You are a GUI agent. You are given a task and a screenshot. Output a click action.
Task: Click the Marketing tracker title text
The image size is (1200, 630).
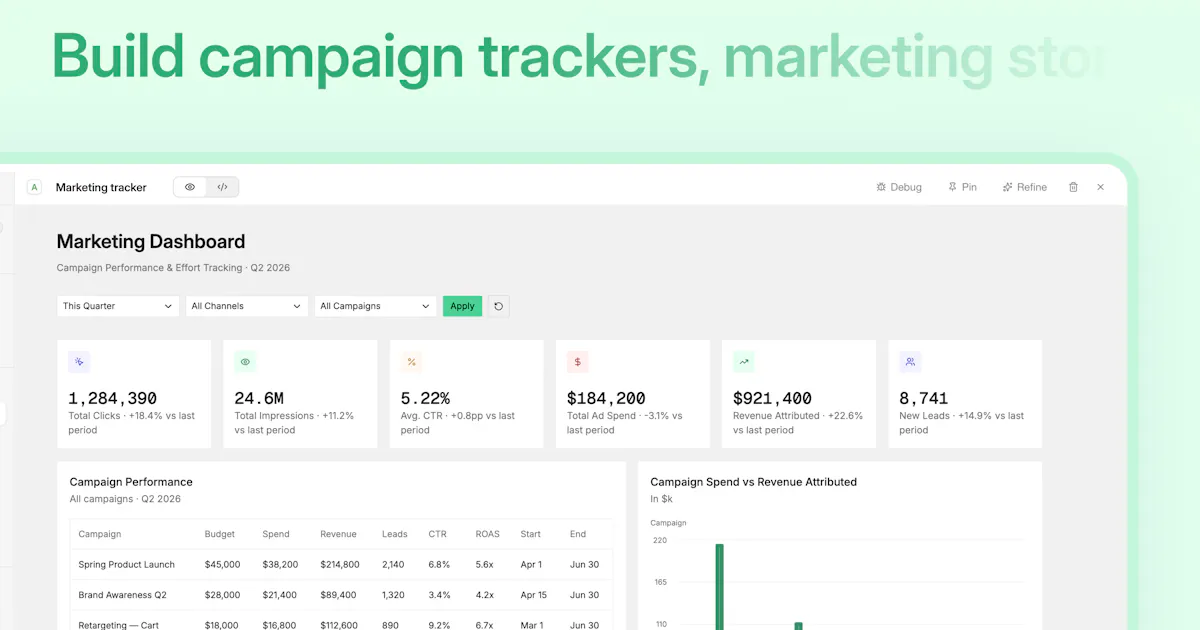pyautogui.click(x=101, y=187)
